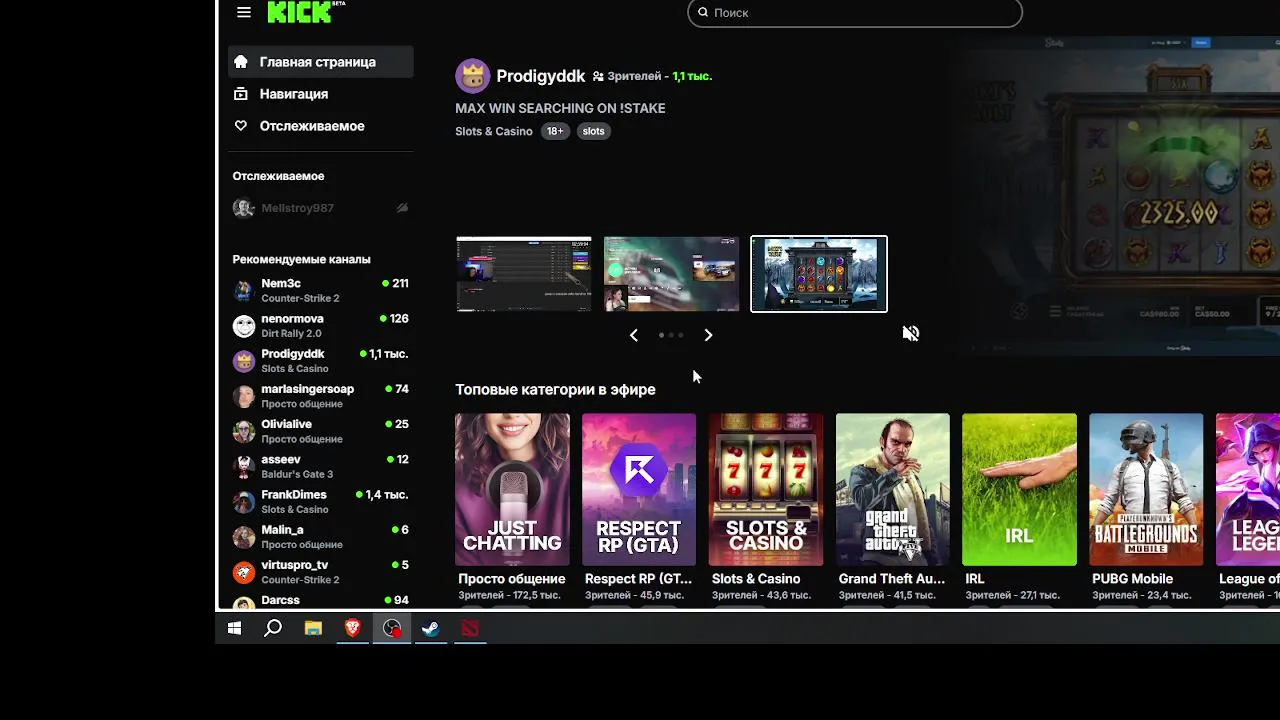This screenshot has height=720, width=1280.
Task: Click virtuspro_tv's orange avatar icon
Action: (244, 572)
